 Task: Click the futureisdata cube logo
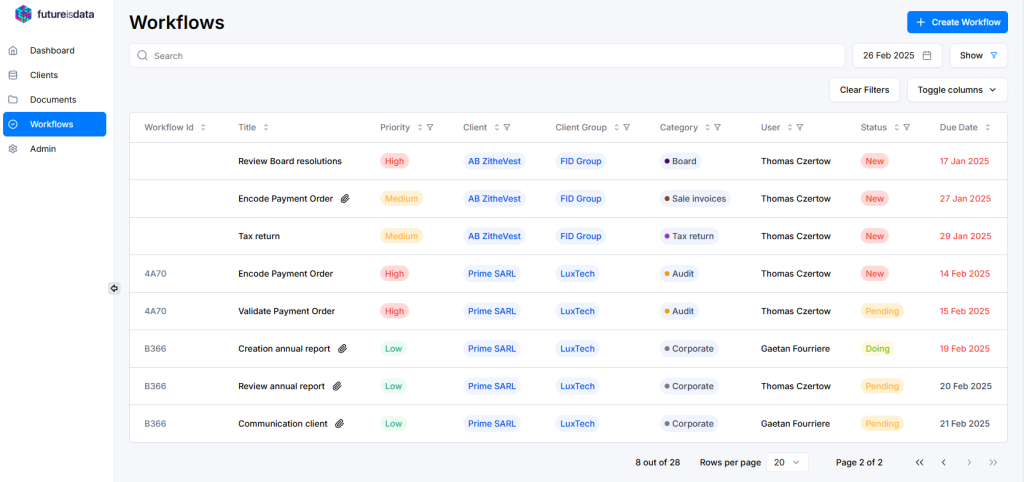[23, 14]
